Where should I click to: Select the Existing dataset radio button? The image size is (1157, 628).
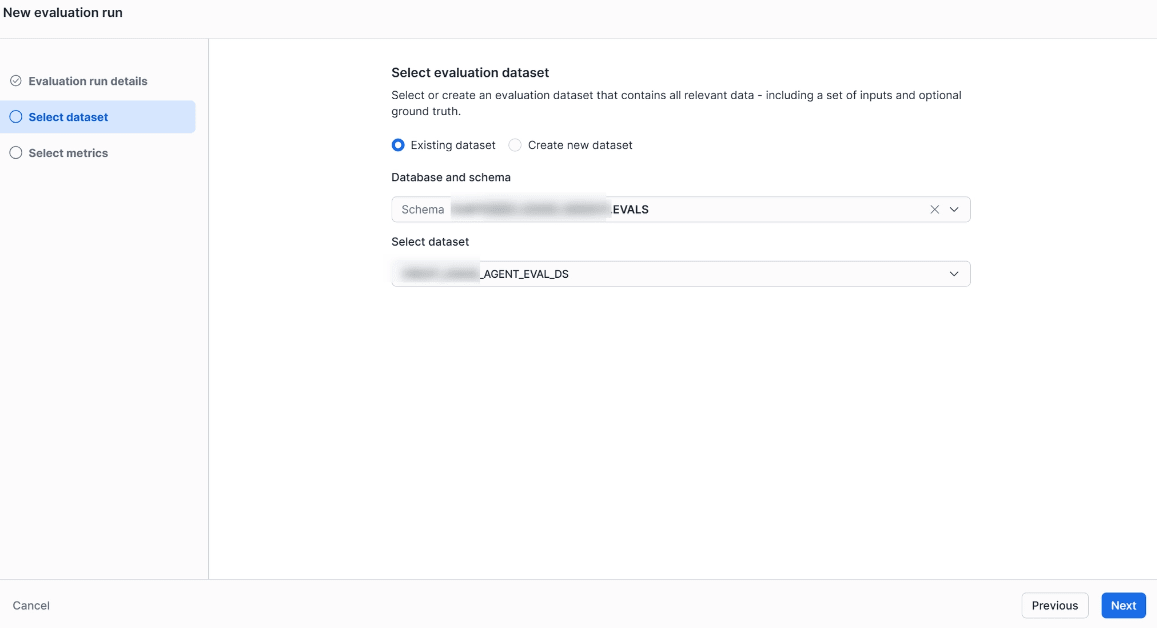click(398, 145)
